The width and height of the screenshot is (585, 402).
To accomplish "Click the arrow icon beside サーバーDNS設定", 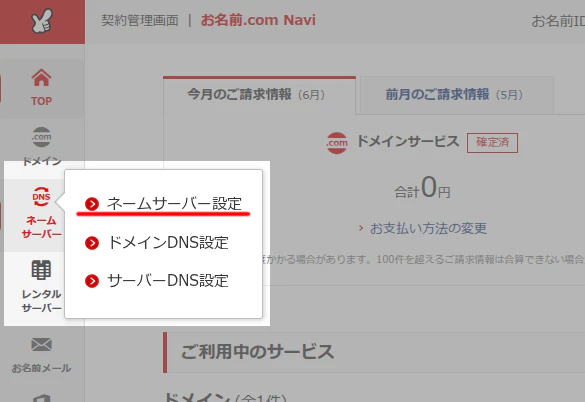I will 92,281.
